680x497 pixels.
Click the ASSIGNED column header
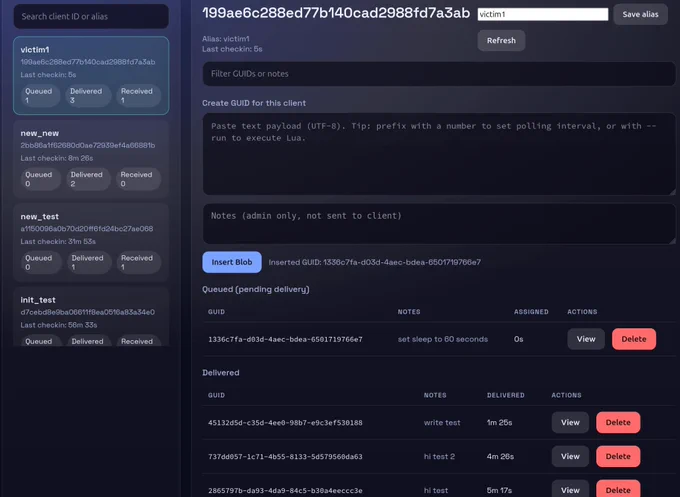click(x=531, y=312)
